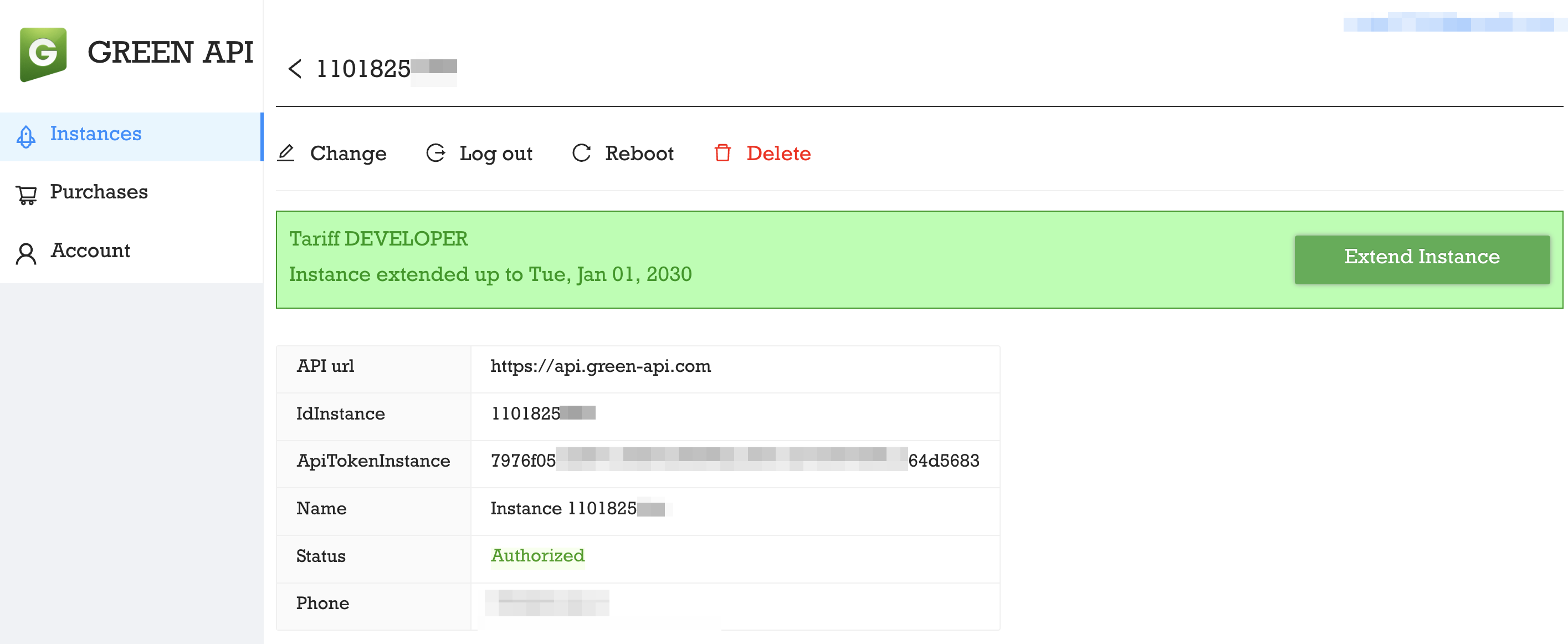1568x644 pixels.
Task: Open the Purchases sidebar section
Action: tap(131, 194)
